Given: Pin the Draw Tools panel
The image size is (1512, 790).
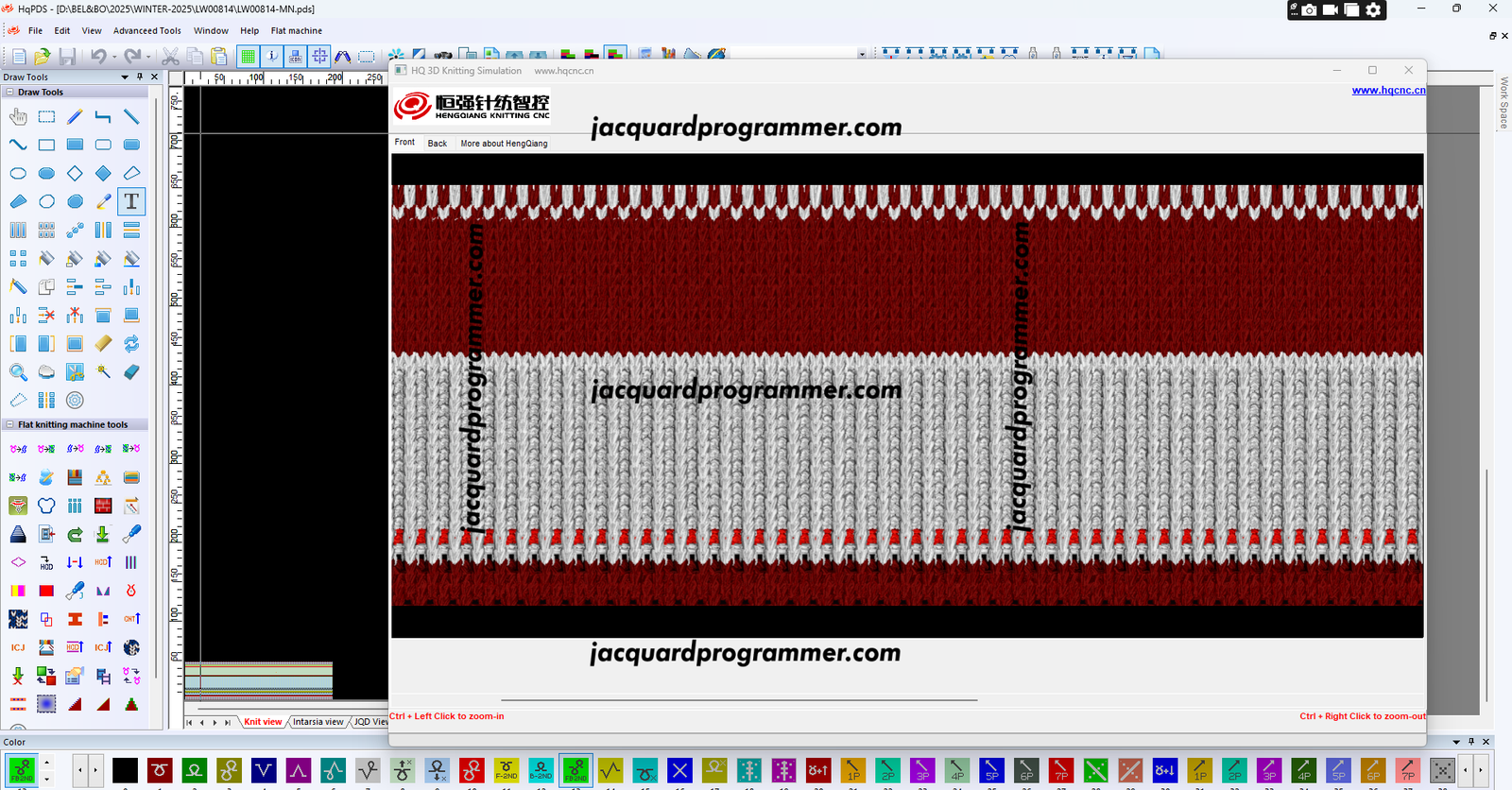Looking at the screenshot, I should (140, 77).
